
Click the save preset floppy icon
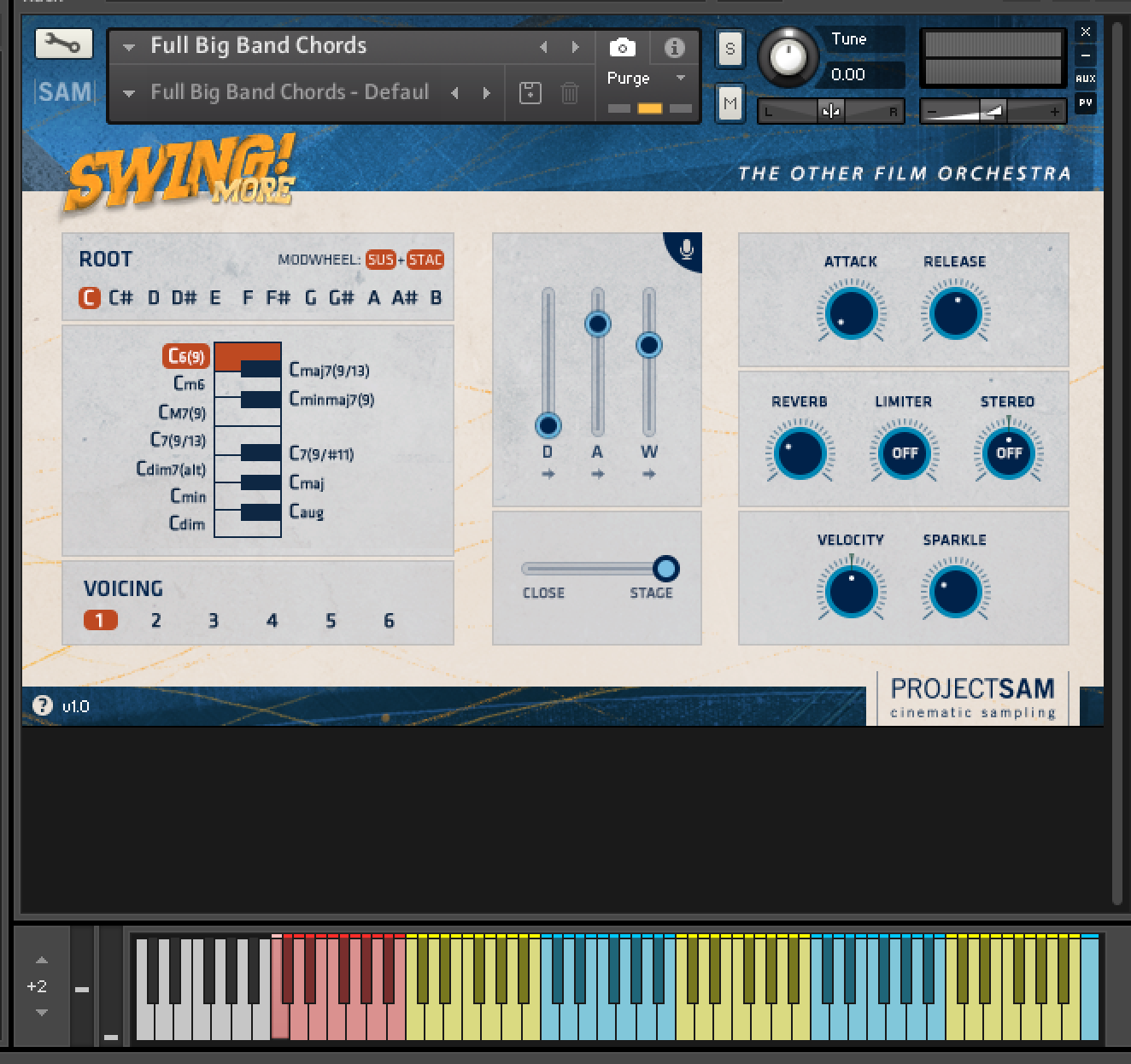pos(530,92)
